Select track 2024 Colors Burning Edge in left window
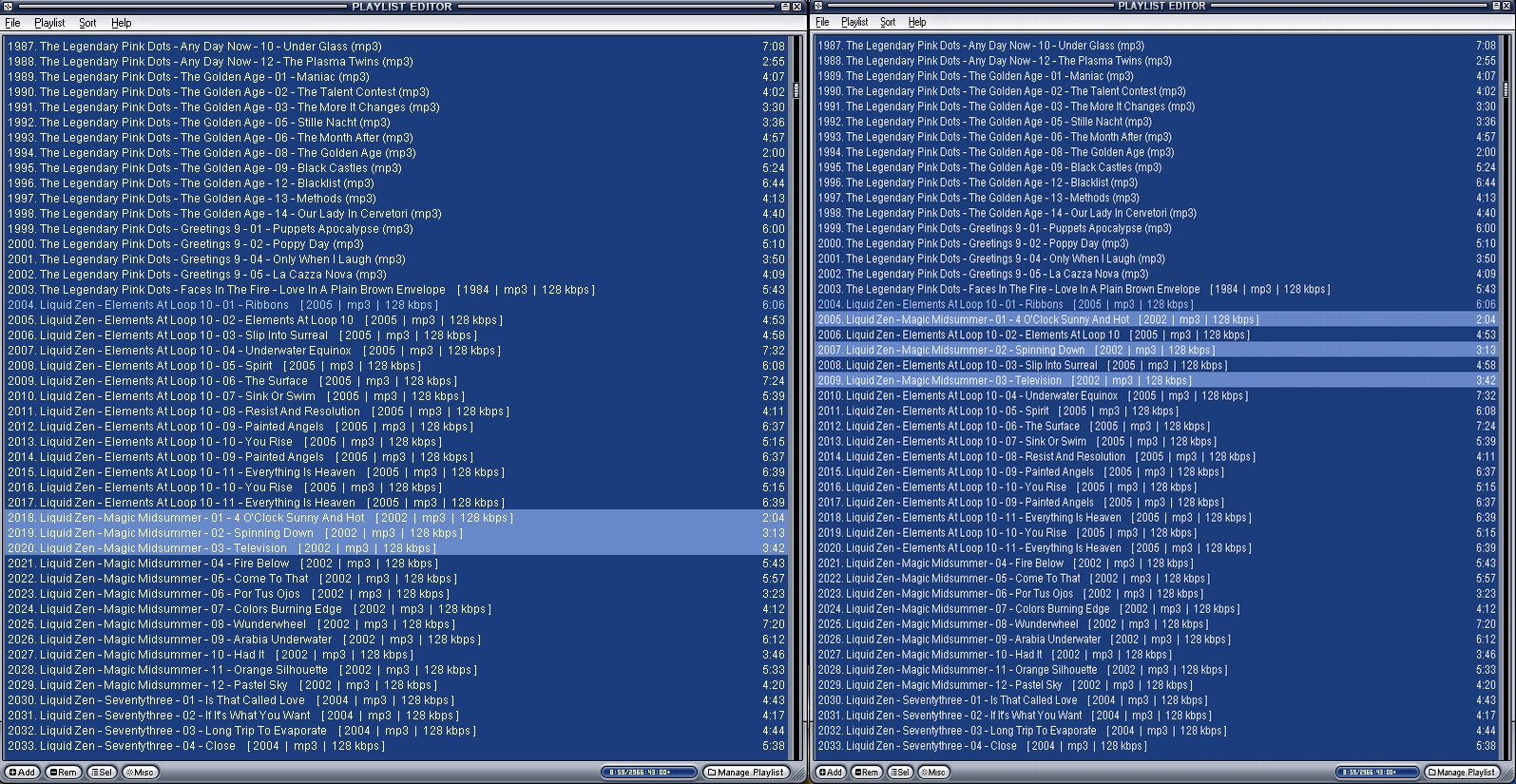 [396, 608]
